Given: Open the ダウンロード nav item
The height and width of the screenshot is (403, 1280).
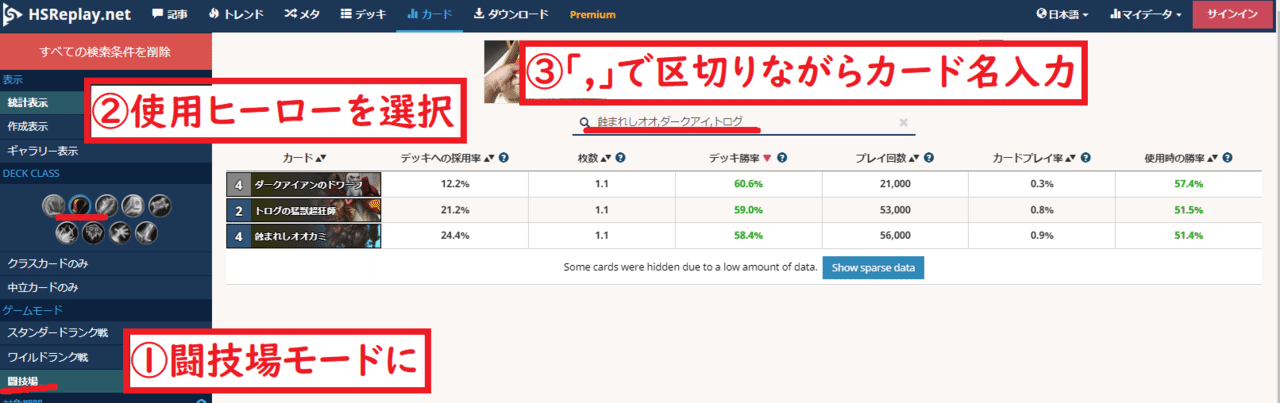Looking at the screenshot, I should (x=511, y=14).
